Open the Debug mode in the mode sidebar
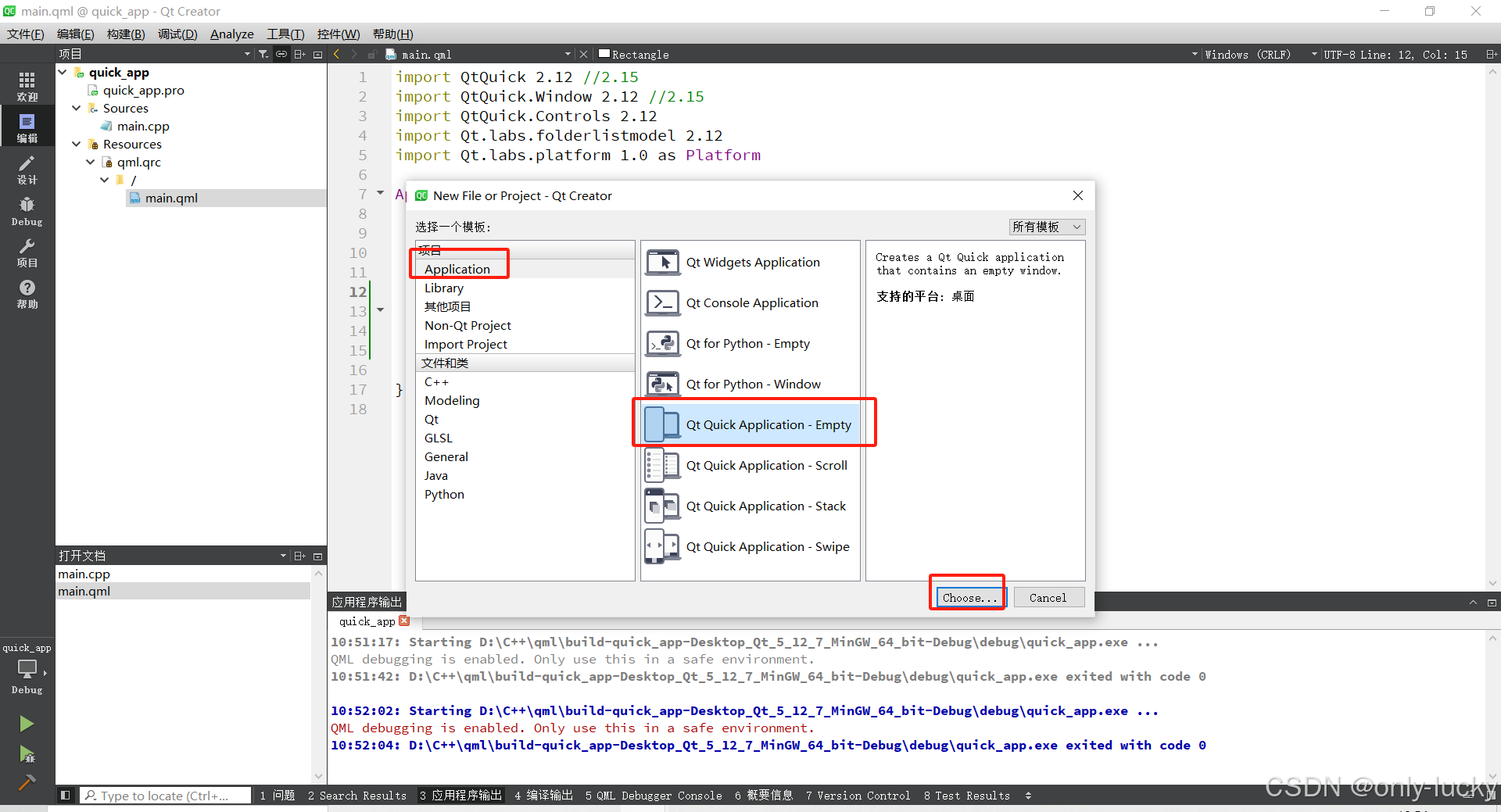Viewport: 1501px width, 812px height. point(27,211)
